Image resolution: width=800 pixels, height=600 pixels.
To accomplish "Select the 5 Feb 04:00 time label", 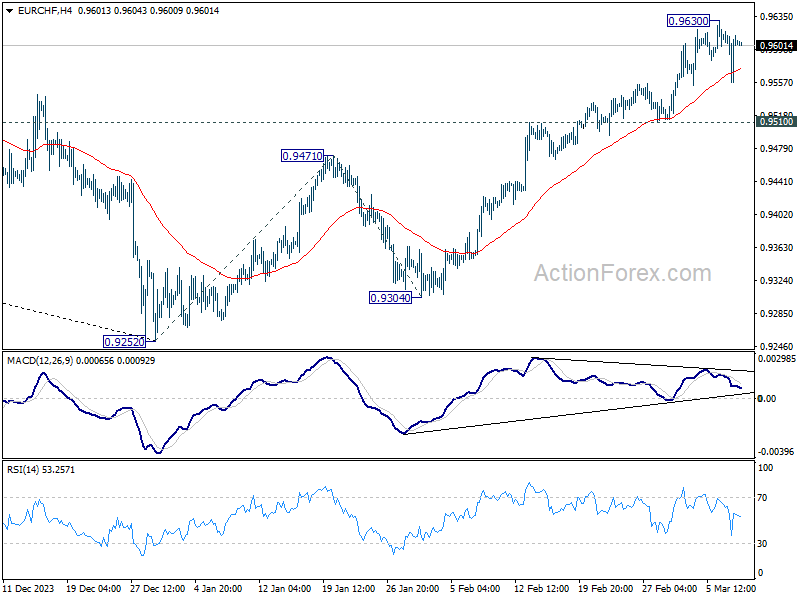I will (475, 588).
